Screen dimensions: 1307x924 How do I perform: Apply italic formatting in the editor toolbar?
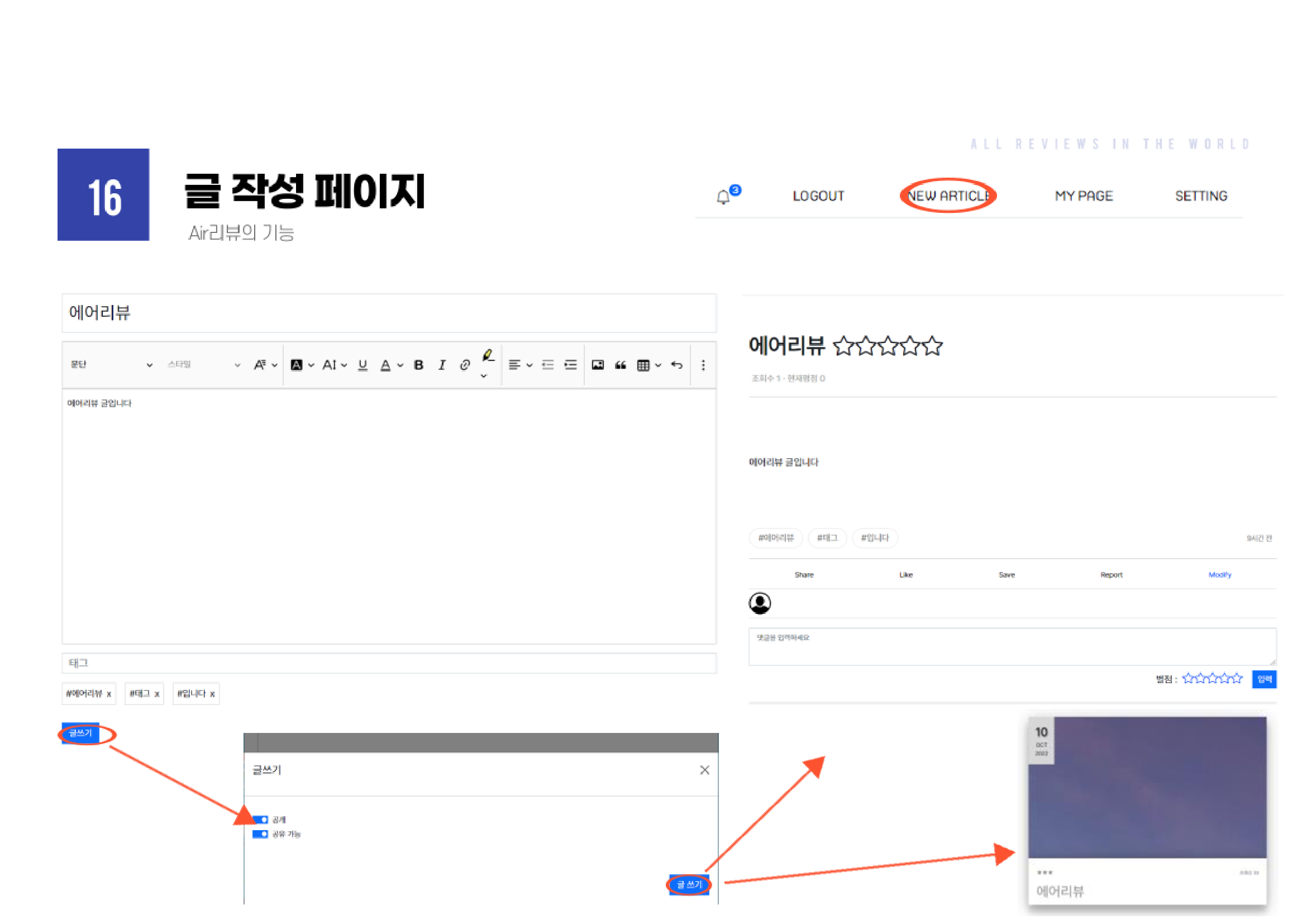pyautogui.click(x=442, y=365)
